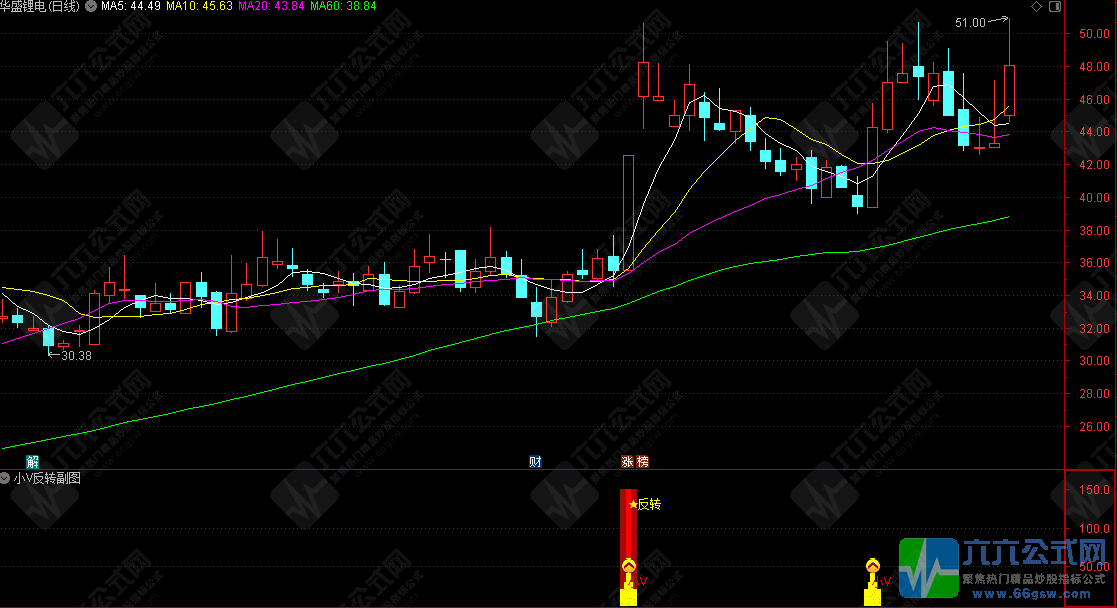
Task: Select the MA60 indicator label
Action: pos(343,7)
